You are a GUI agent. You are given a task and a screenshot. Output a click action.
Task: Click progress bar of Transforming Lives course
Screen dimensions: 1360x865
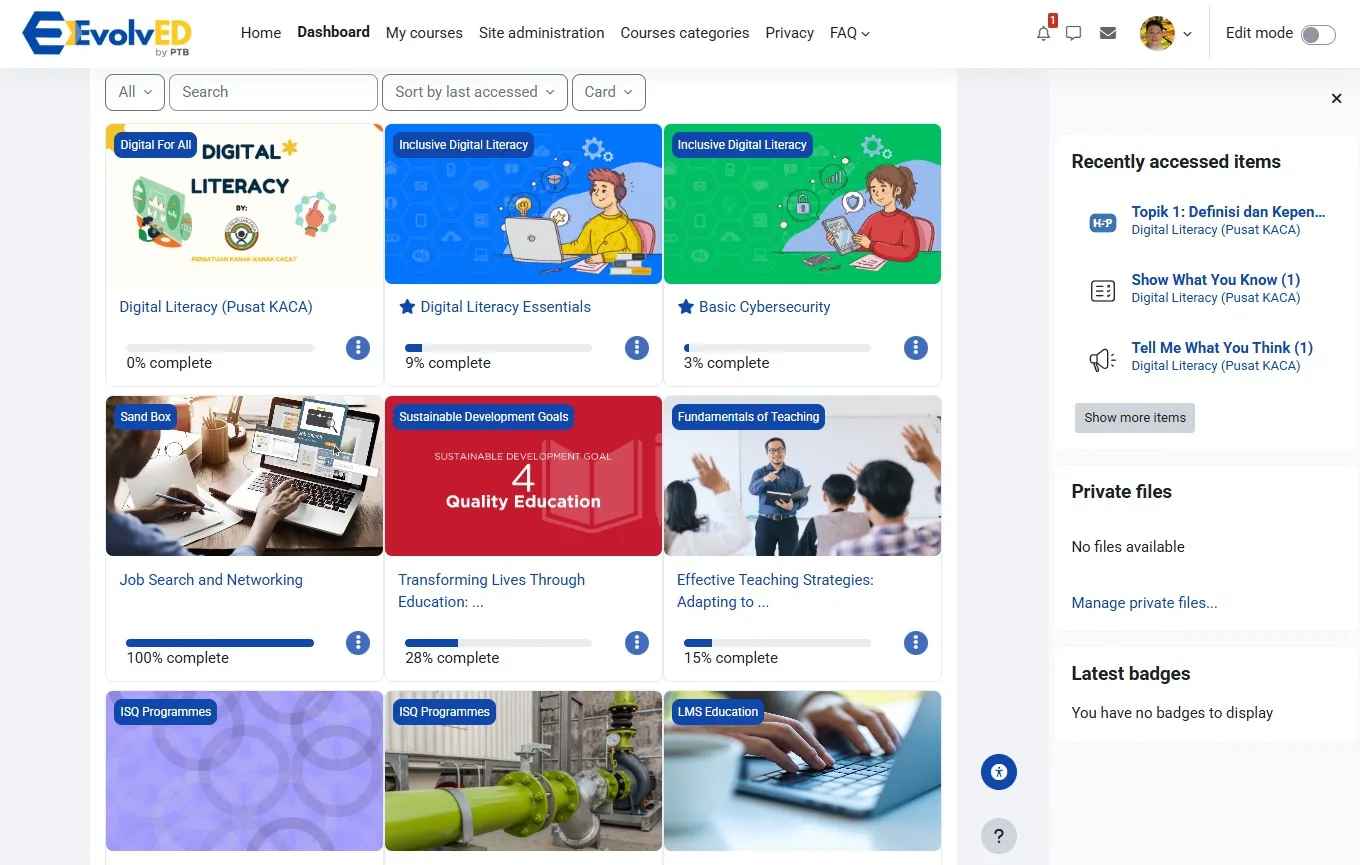tap(498, 643)
